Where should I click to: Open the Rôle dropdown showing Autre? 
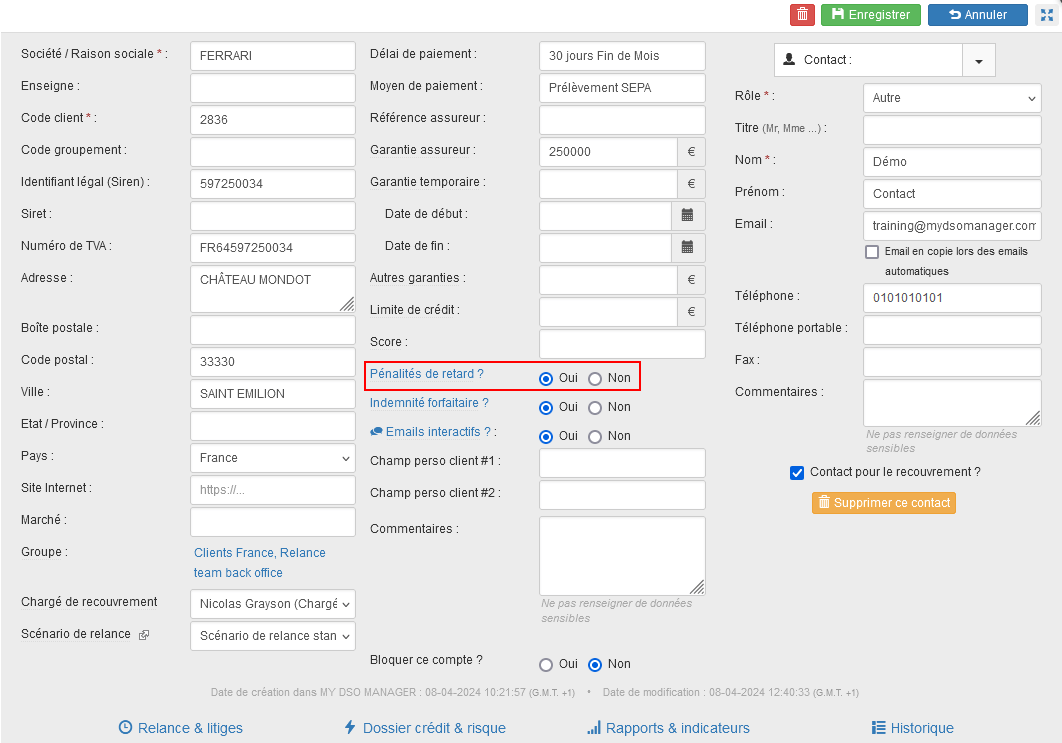coord(951,97)
